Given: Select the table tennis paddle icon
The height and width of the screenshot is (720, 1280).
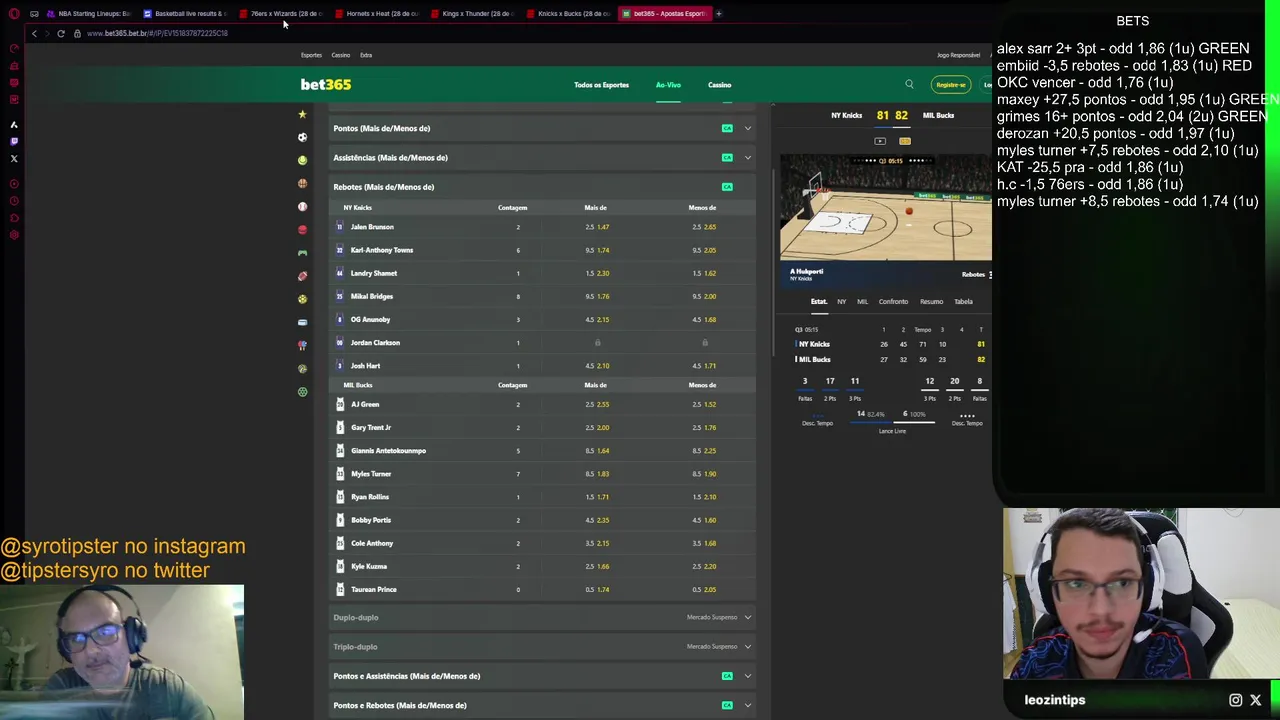Looking at the screenshot, I should [302, 345].
